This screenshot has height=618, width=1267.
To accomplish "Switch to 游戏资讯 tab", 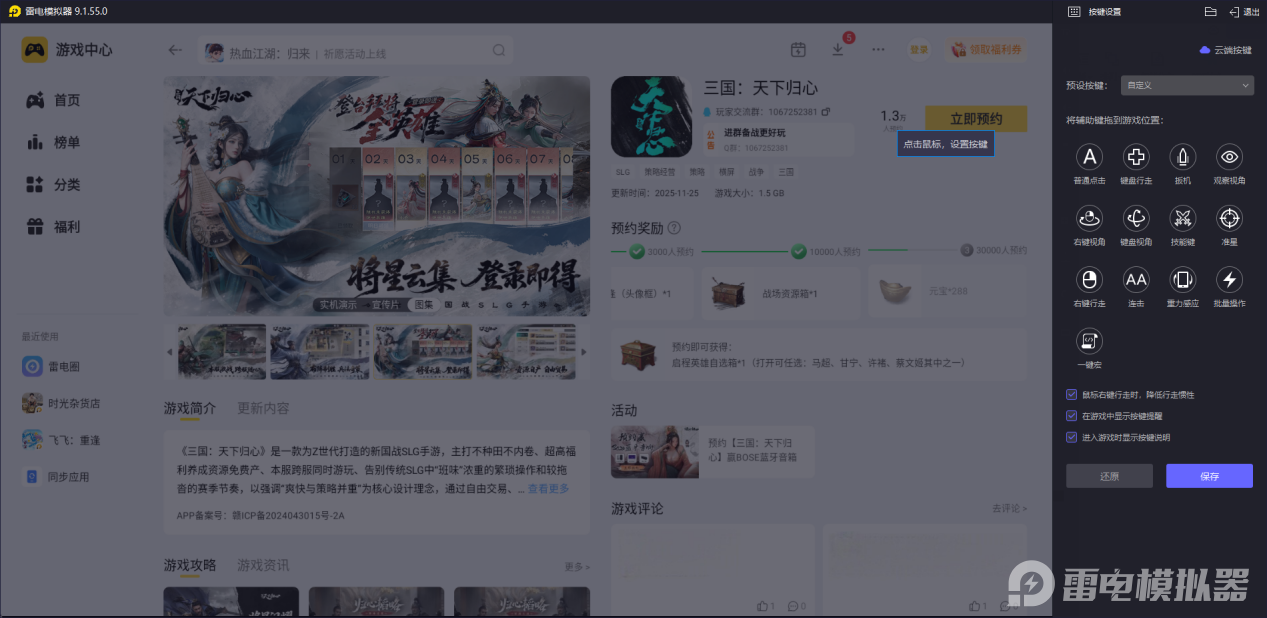I will (x=263, y=565).
